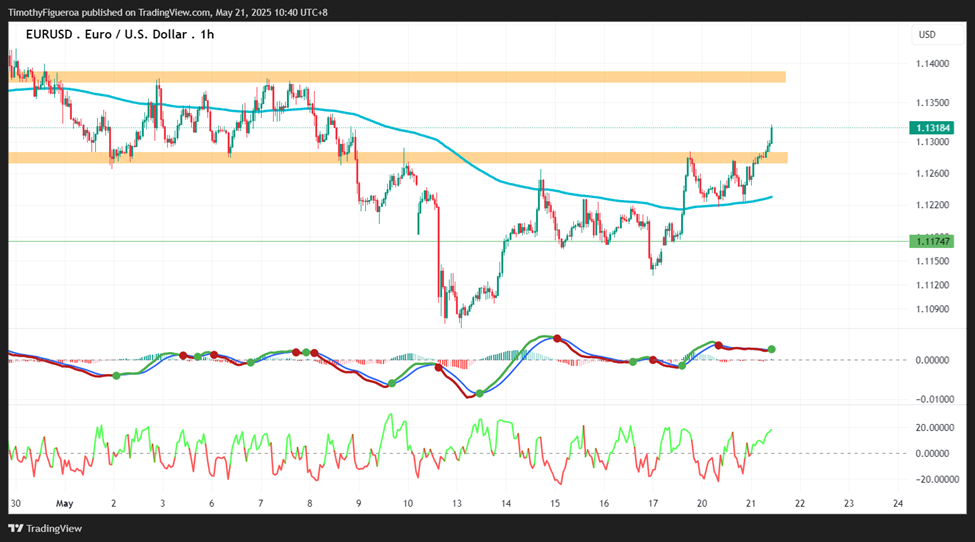The width and height of the screenshot is (975, 542).
Task: Select the current price label 1.13184
Action: tap(931, 128)
